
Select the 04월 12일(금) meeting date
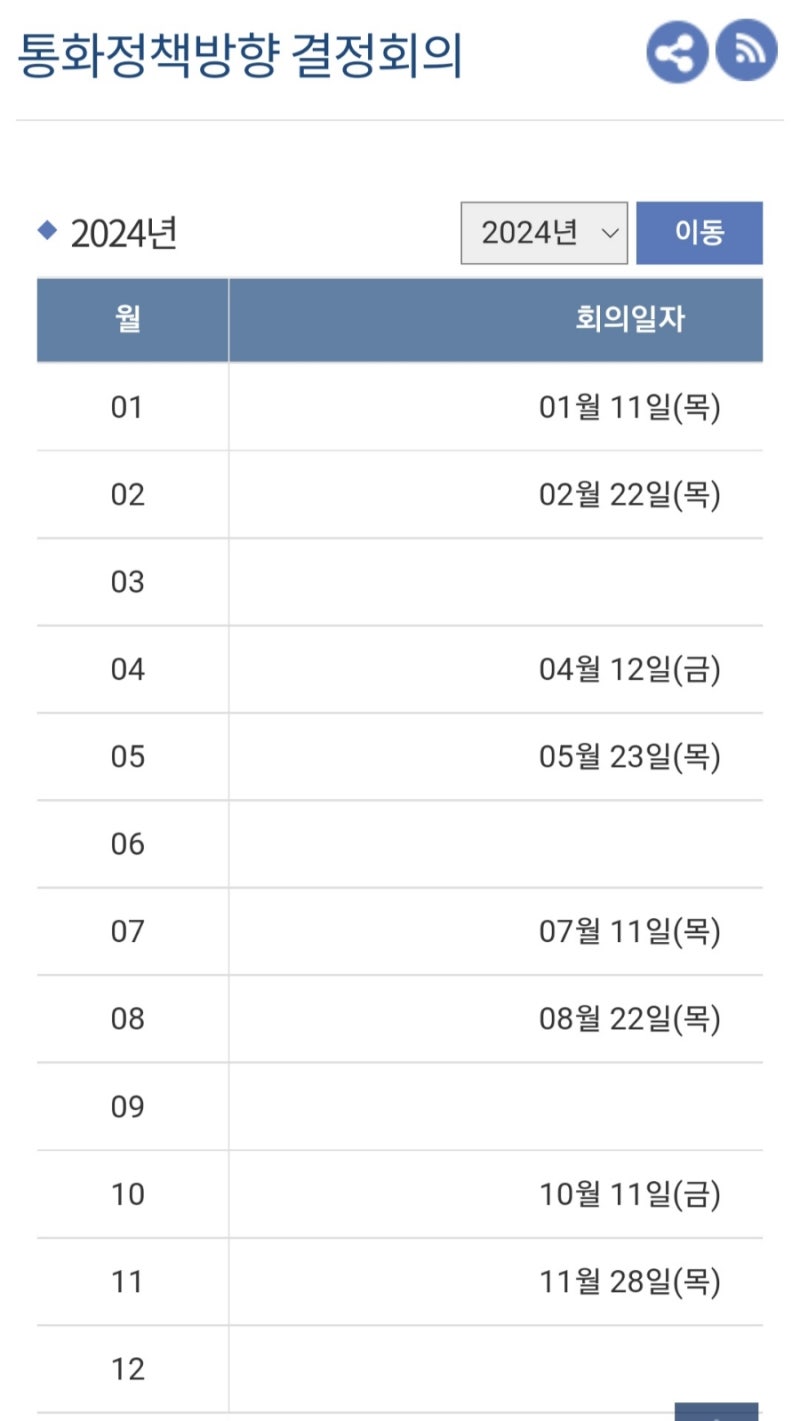pos(630,669)
